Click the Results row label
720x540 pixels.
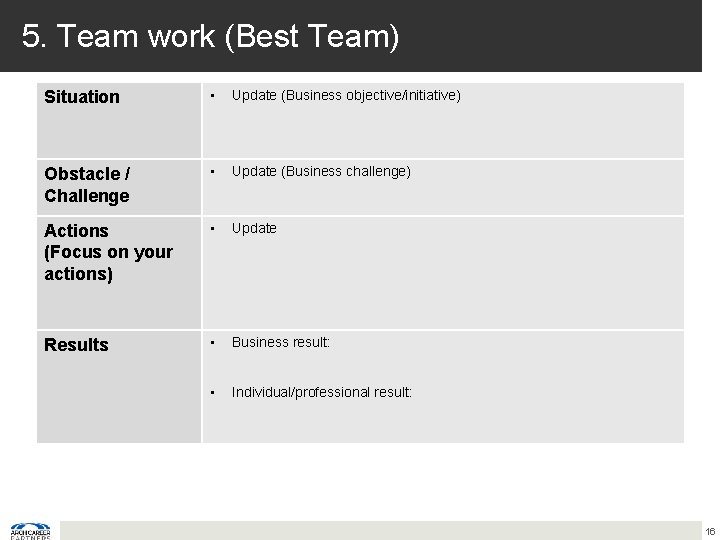point(76,345)
